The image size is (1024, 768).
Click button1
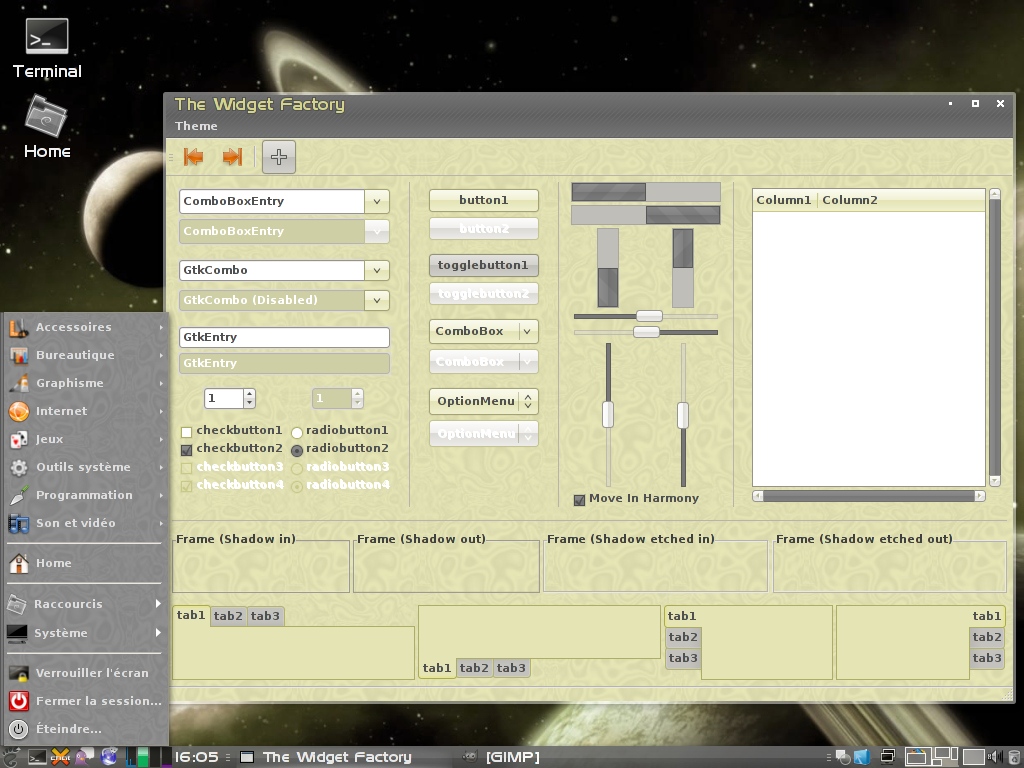tap(483, 200)
